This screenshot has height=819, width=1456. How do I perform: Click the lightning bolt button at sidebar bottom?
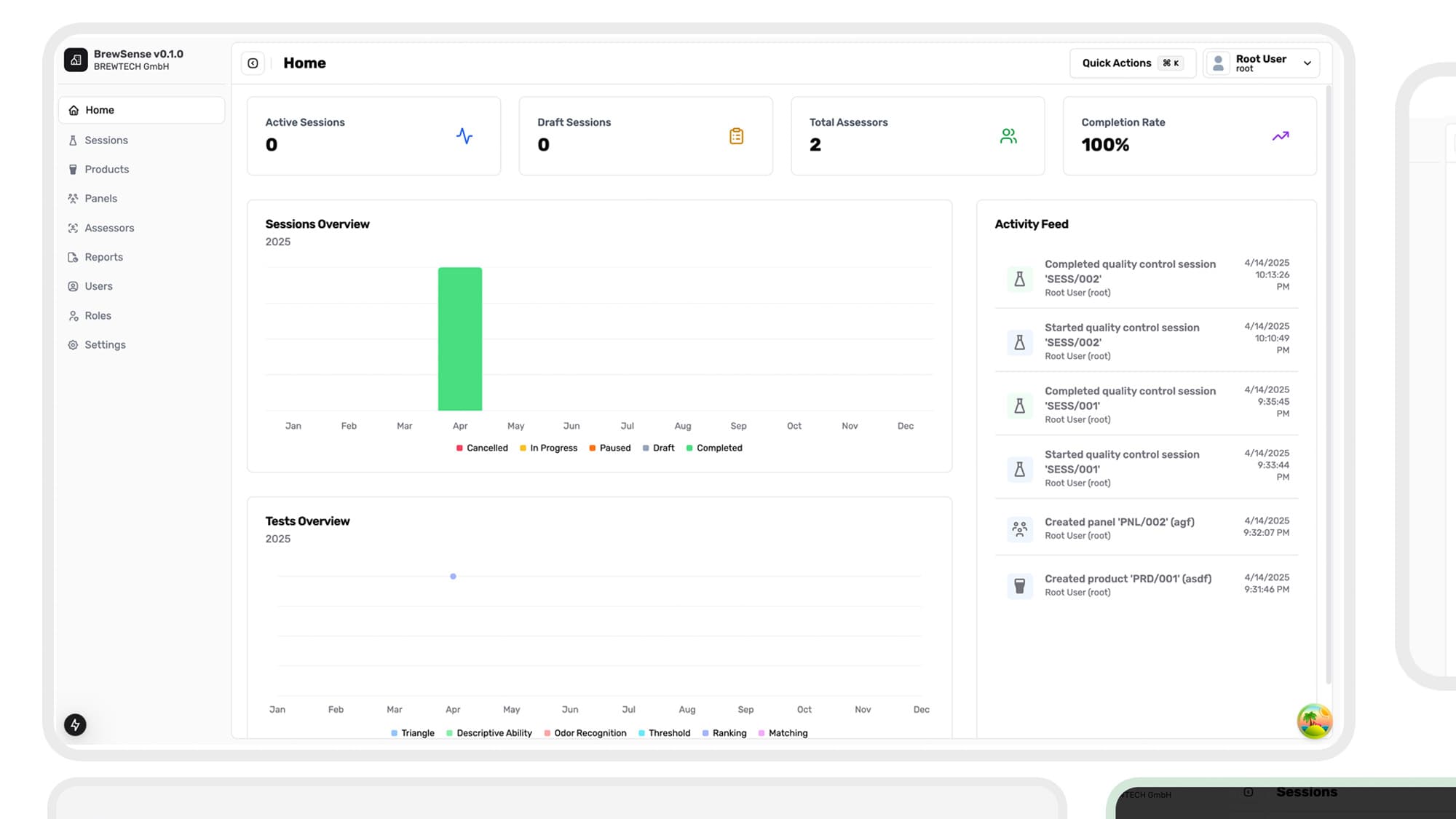tap(75, 724)
